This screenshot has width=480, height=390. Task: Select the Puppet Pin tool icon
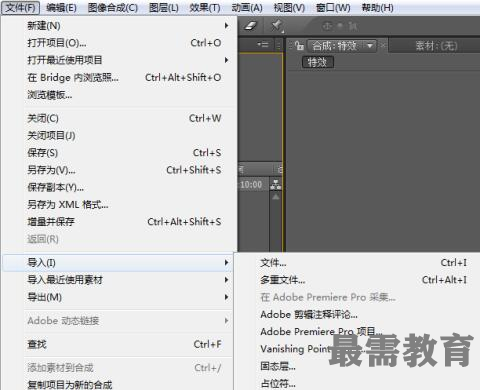point(277,26)
